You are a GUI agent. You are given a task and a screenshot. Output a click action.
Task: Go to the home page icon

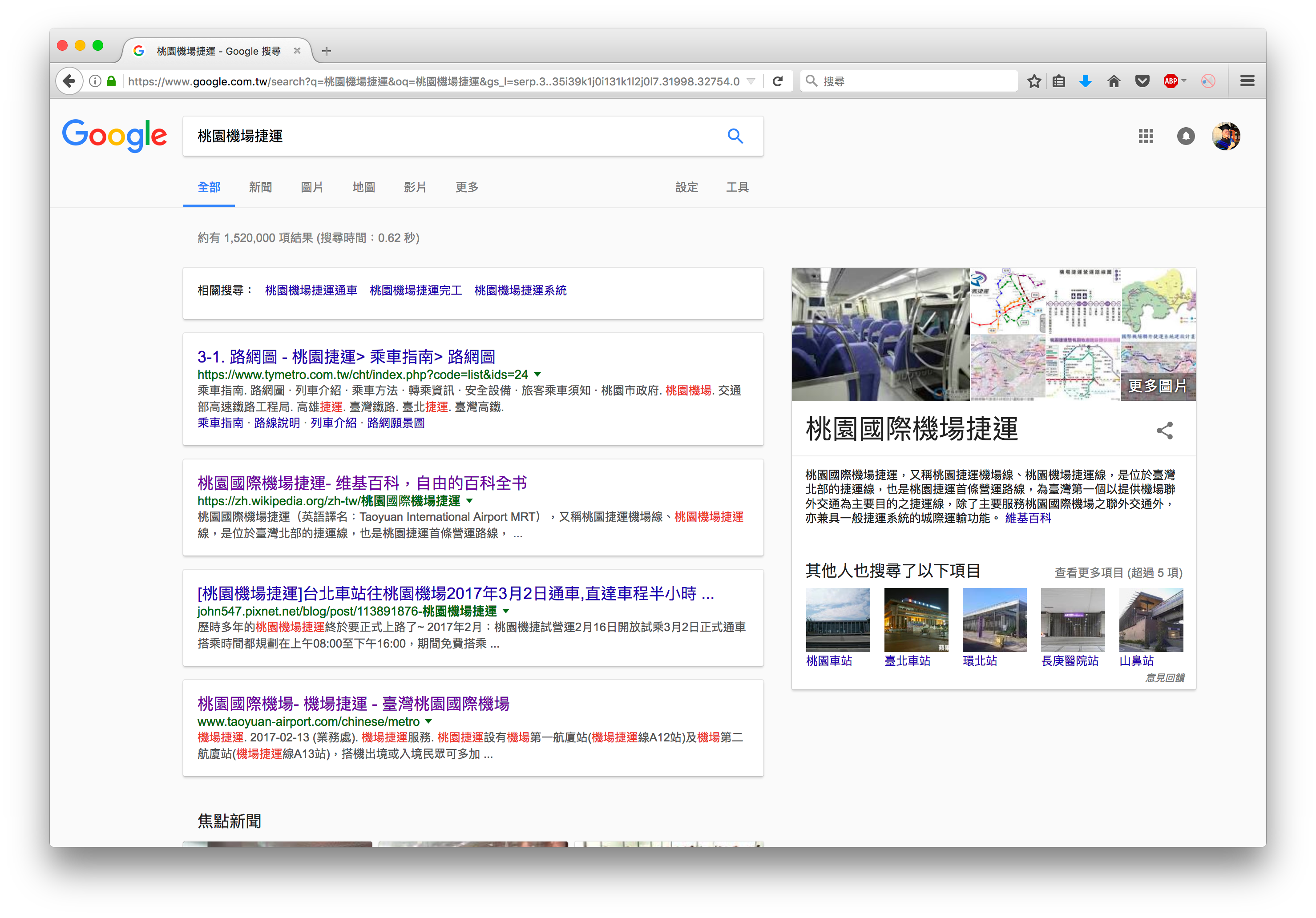pyautogui.click(x=1113, y=81)
